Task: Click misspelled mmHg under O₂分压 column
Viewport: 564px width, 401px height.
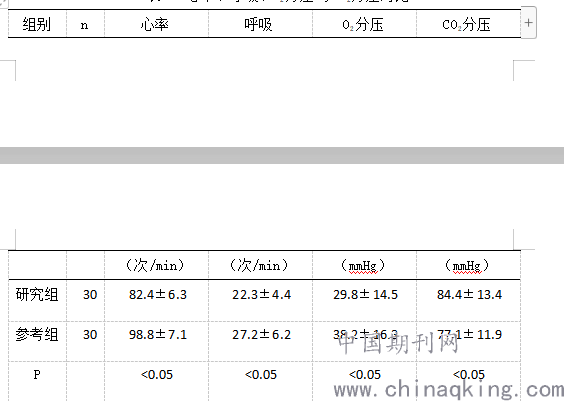Action: (x=363, y=266)
